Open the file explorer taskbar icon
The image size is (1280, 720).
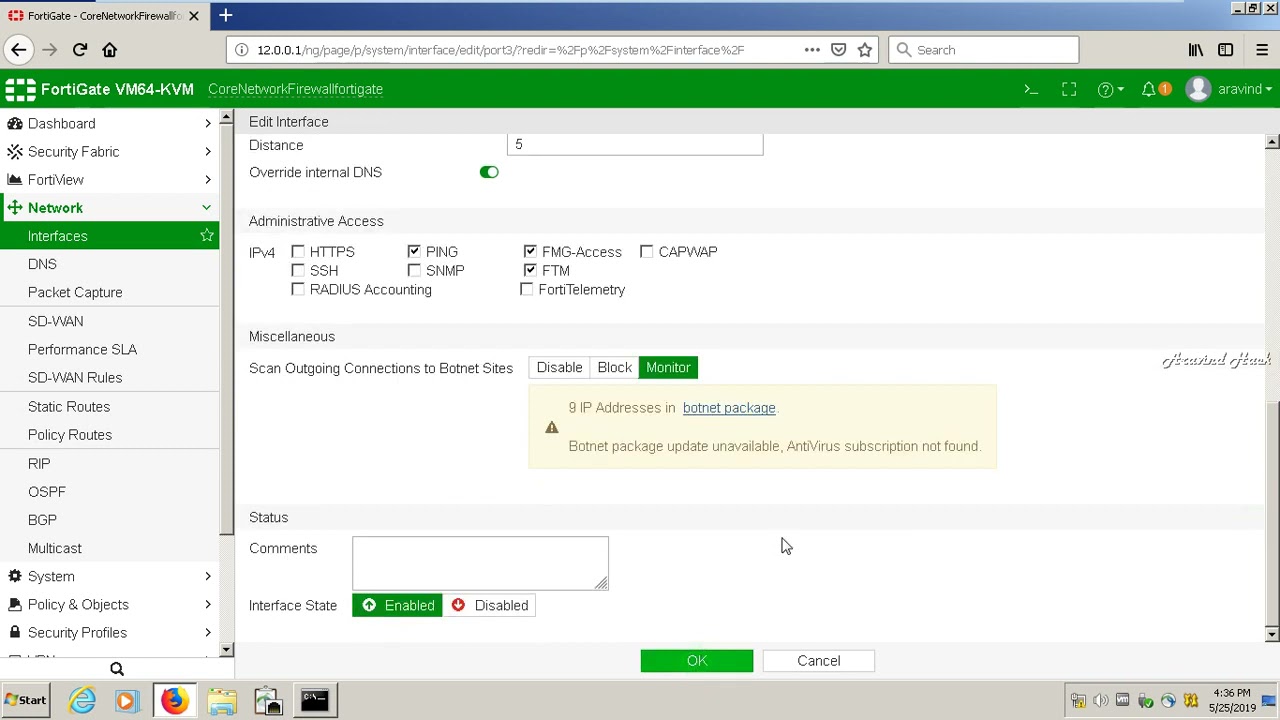(x=222, y=701)
